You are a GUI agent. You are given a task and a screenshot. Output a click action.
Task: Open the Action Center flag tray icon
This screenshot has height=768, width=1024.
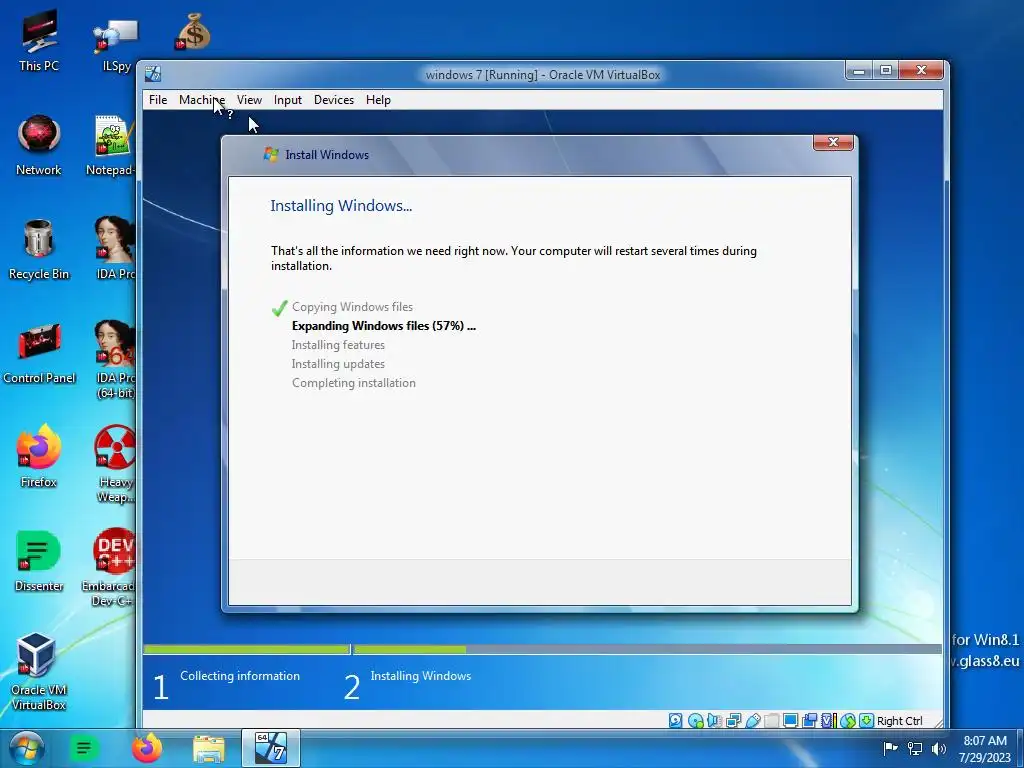(x=889, y=748)
